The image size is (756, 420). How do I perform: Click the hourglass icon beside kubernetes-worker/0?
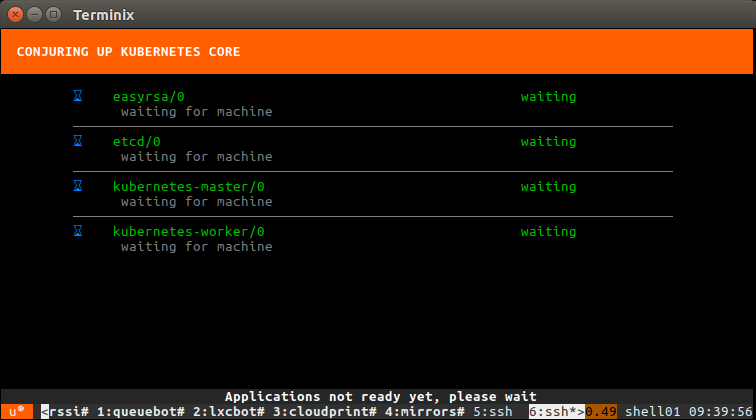click(x=78, y=231)
